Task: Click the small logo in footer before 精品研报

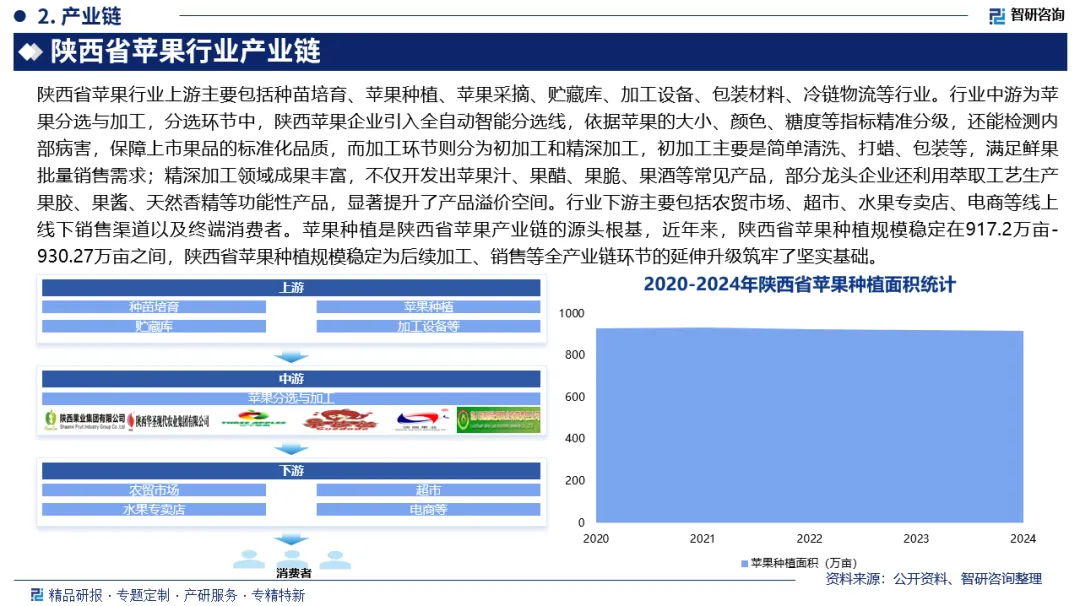Action: [x=37, y=594]
